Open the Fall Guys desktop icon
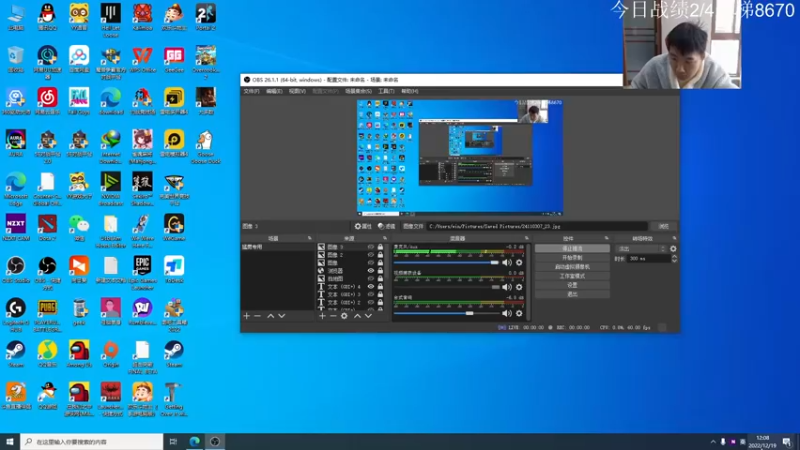800x450 pixels. pos(79,101)
